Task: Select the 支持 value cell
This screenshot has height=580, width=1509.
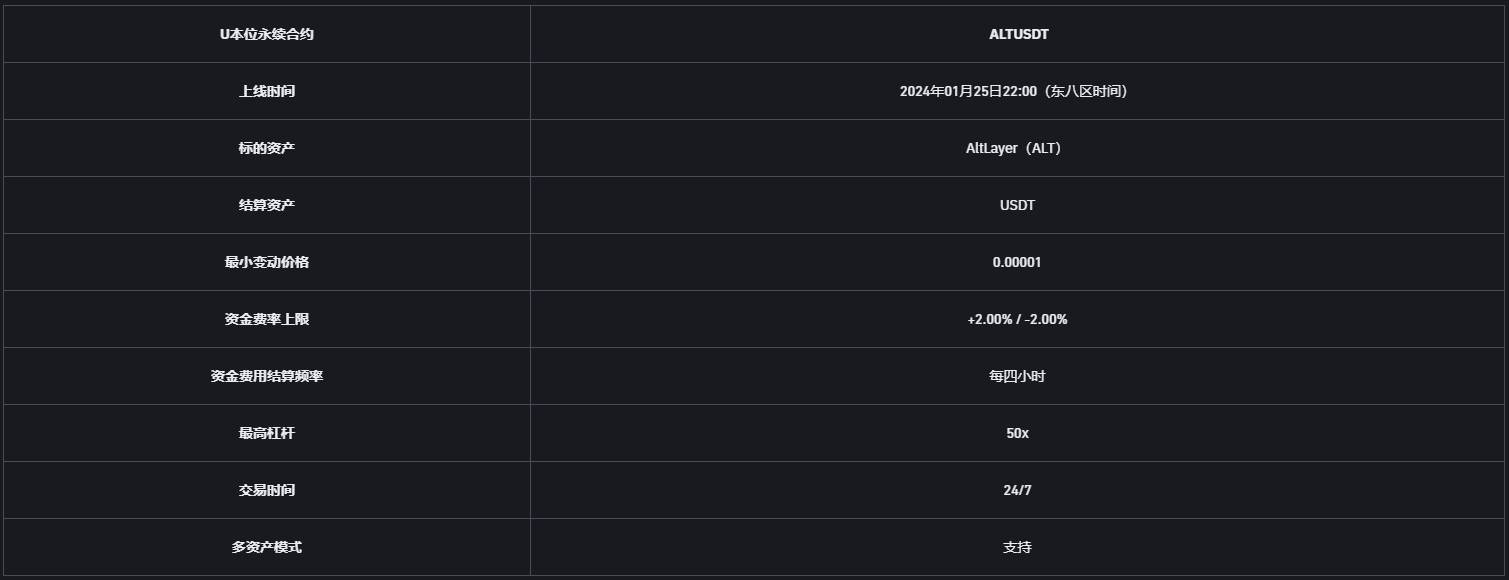Action: click(x=1017, y=547)
